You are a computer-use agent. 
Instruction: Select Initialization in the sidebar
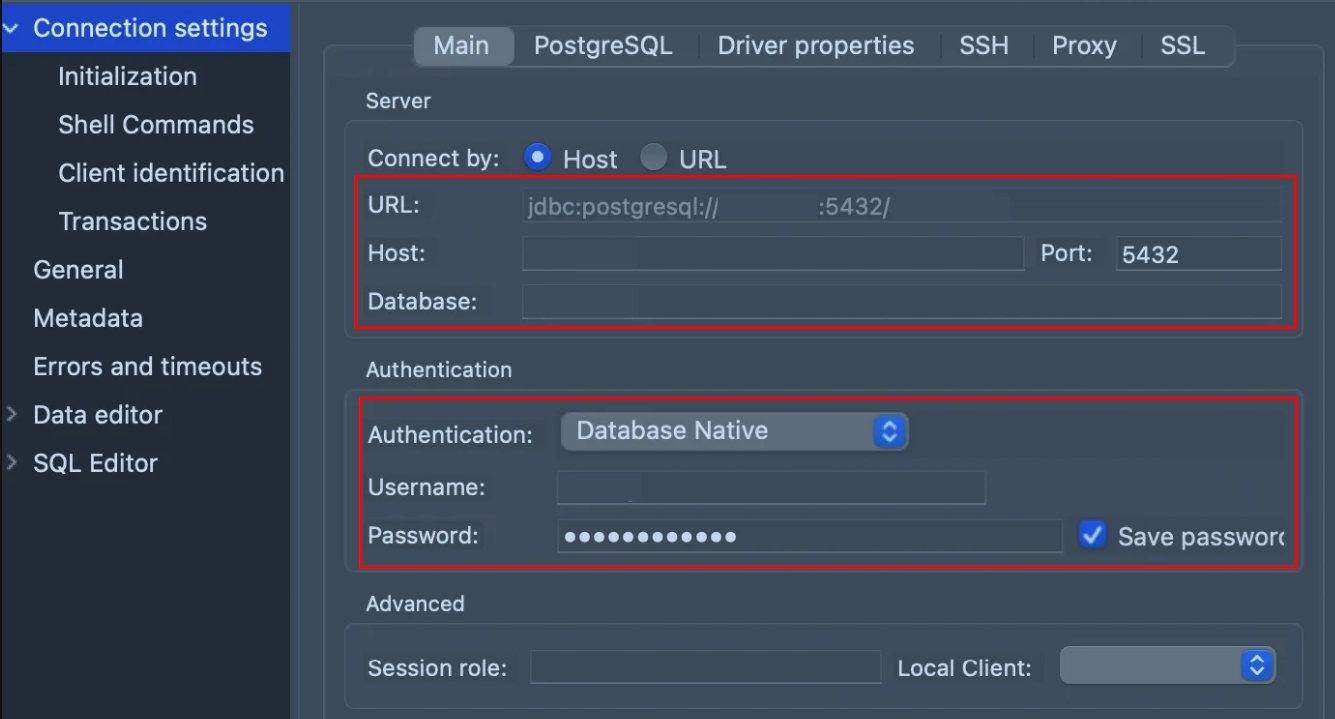(127, 77)
